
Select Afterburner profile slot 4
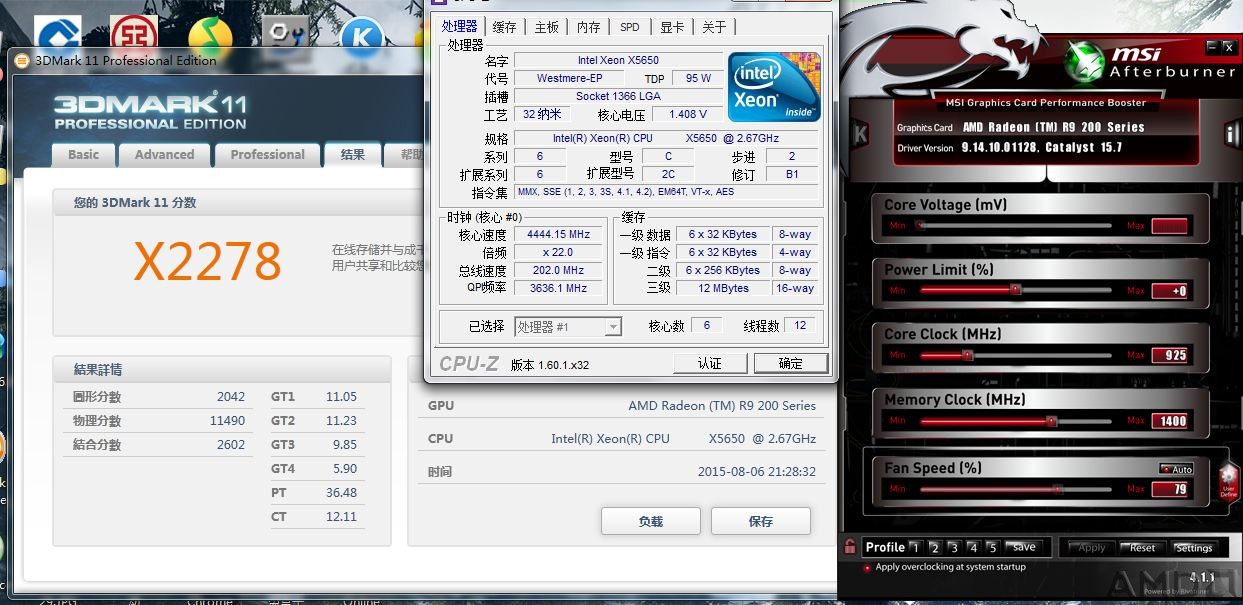click(x=973, y=548)
